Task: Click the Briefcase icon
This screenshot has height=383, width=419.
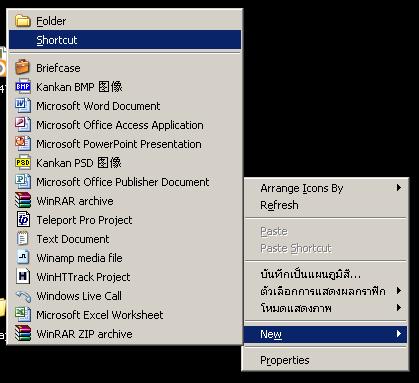Action: click(23, 68)
